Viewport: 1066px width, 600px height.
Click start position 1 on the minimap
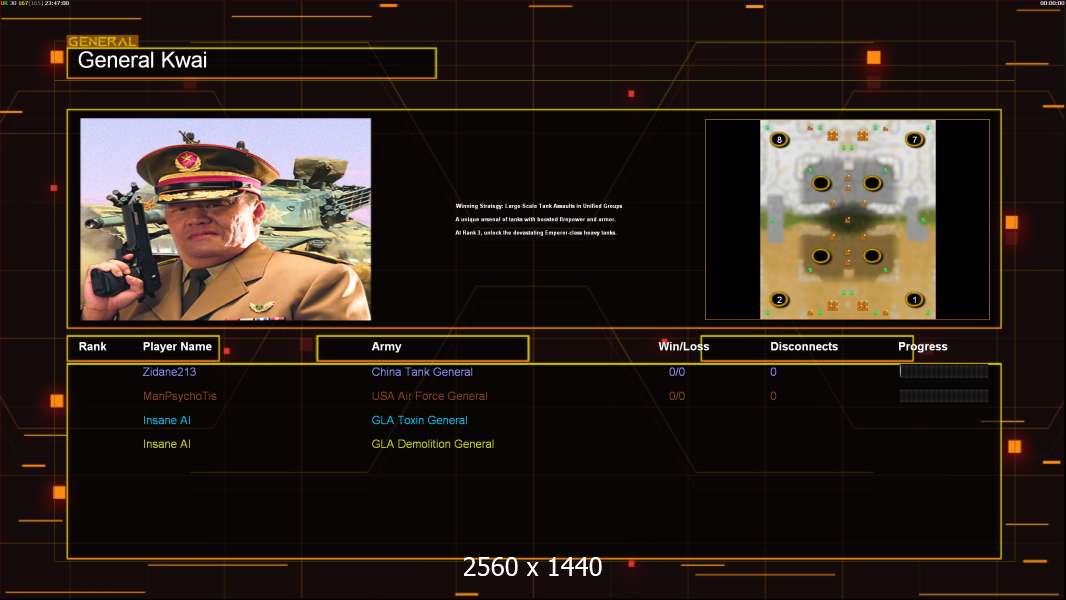click(914, 299)
